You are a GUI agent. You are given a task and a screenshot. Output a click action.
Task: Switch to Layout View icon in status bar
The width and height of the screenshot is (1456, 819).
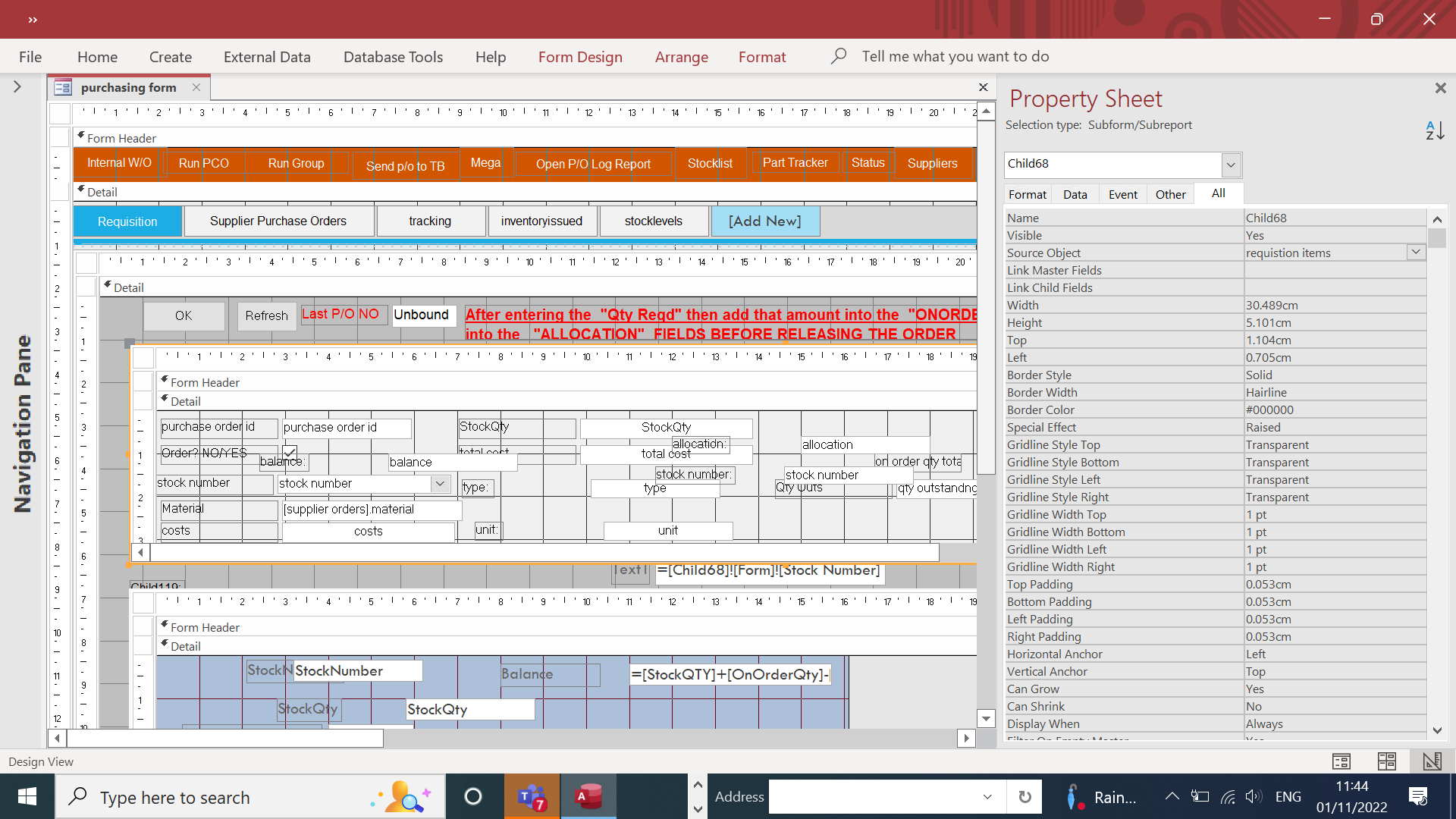coord(1386,761)
